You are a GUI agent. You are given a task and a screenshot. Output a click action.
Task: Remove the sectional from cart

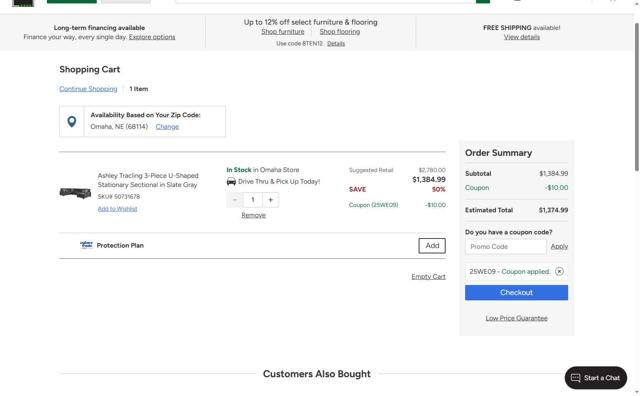253,215
